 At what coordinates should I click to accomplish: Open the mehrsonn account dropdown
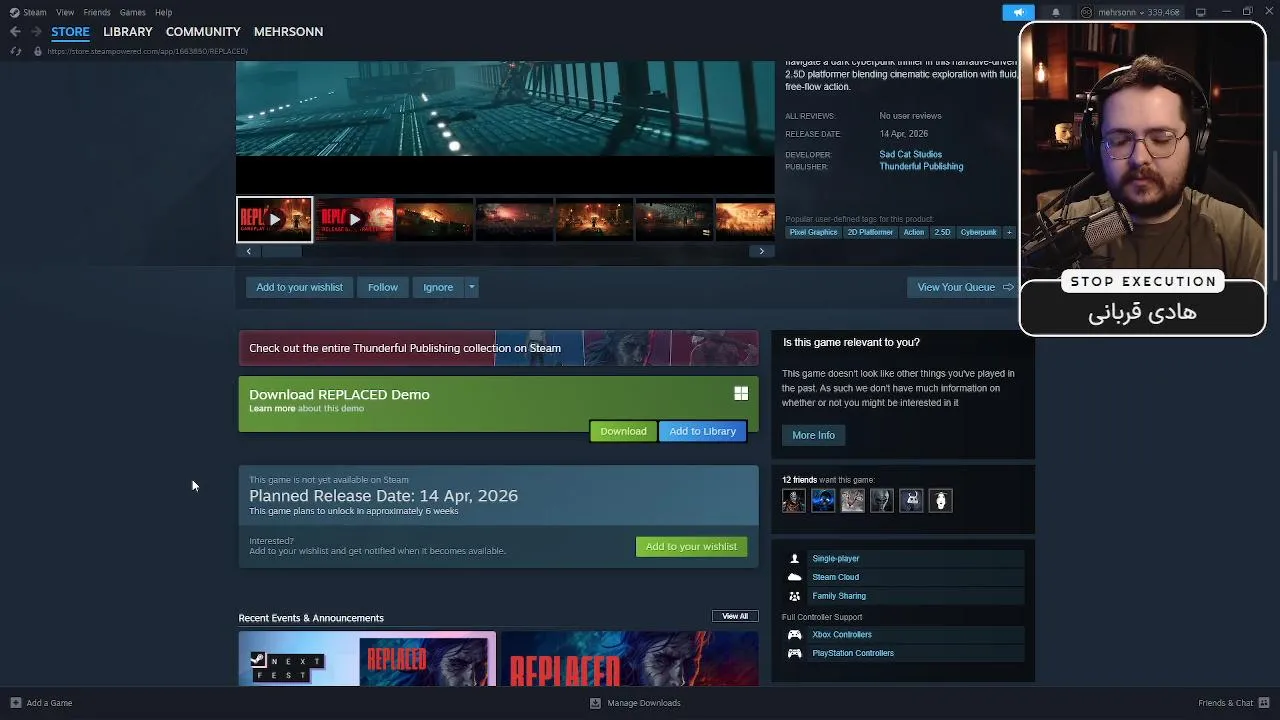(1130, 12)
